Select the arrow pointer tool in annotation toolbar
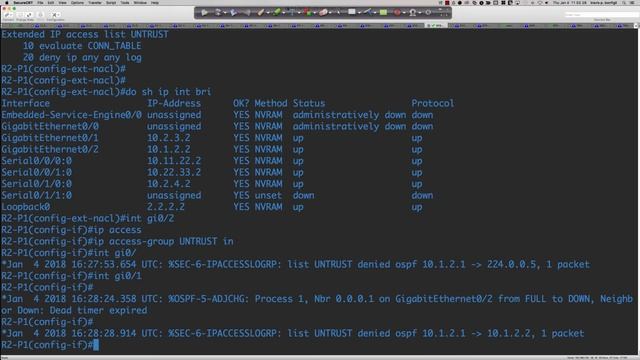This screenshot has width=640, height=360. tap(204, 13)
